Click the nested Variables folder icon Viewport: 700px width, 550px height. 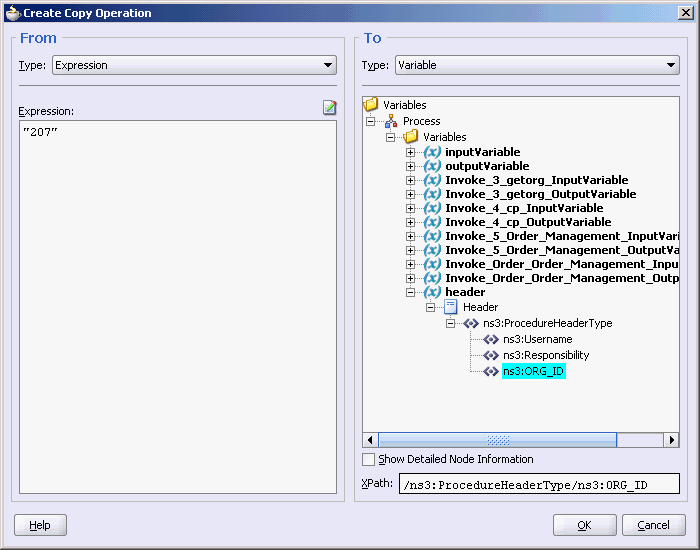411,137
